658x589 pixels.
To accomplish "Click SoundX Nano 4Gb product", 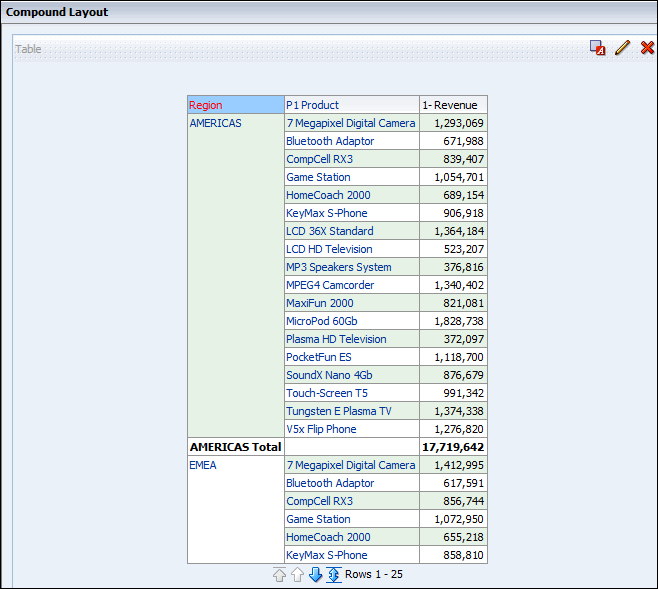I will [329, 375].
